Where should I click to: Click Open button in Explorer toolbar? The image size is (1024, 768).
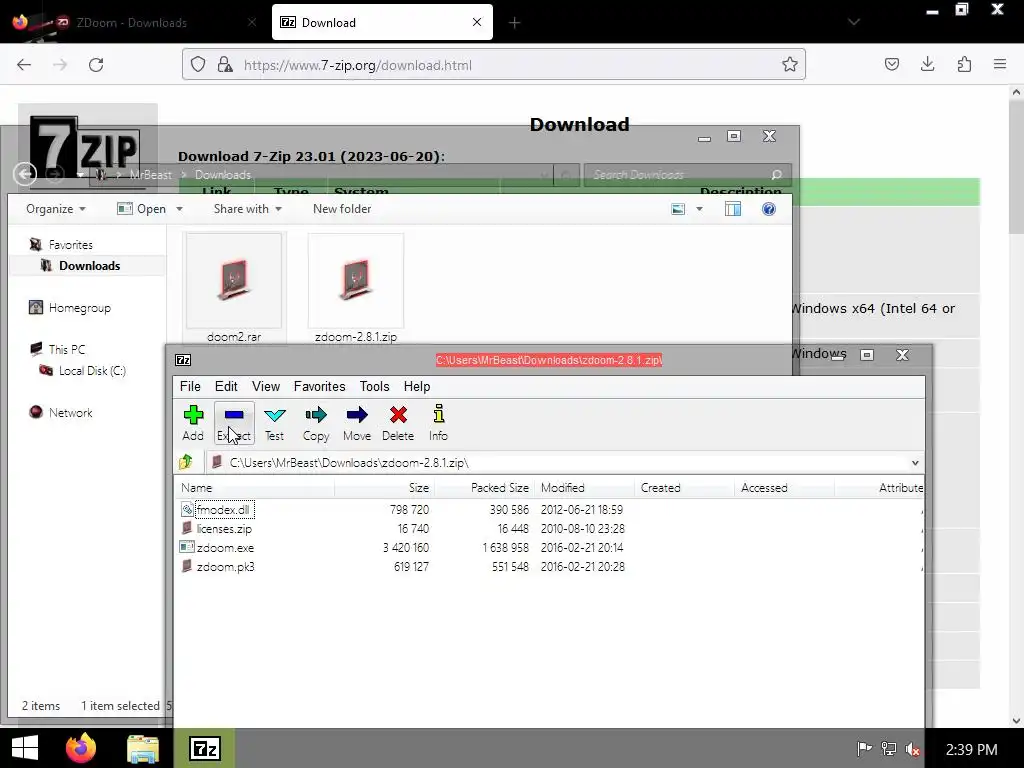[x=142, y=209]
